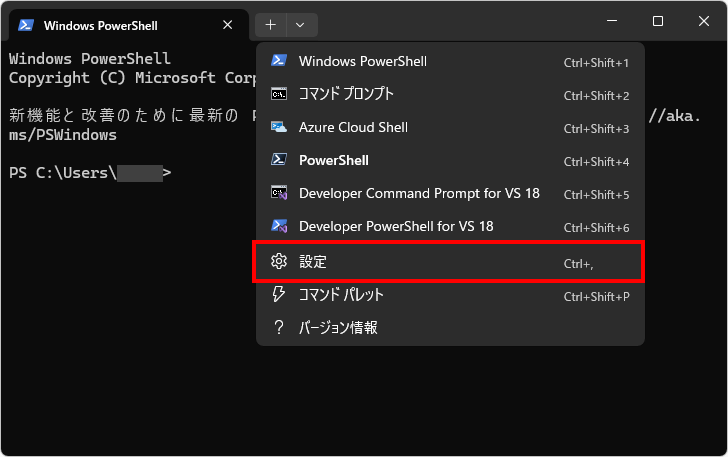Open 設定 from the dropdown menu
Screen dimensions: 728x457
coord(448,261)
